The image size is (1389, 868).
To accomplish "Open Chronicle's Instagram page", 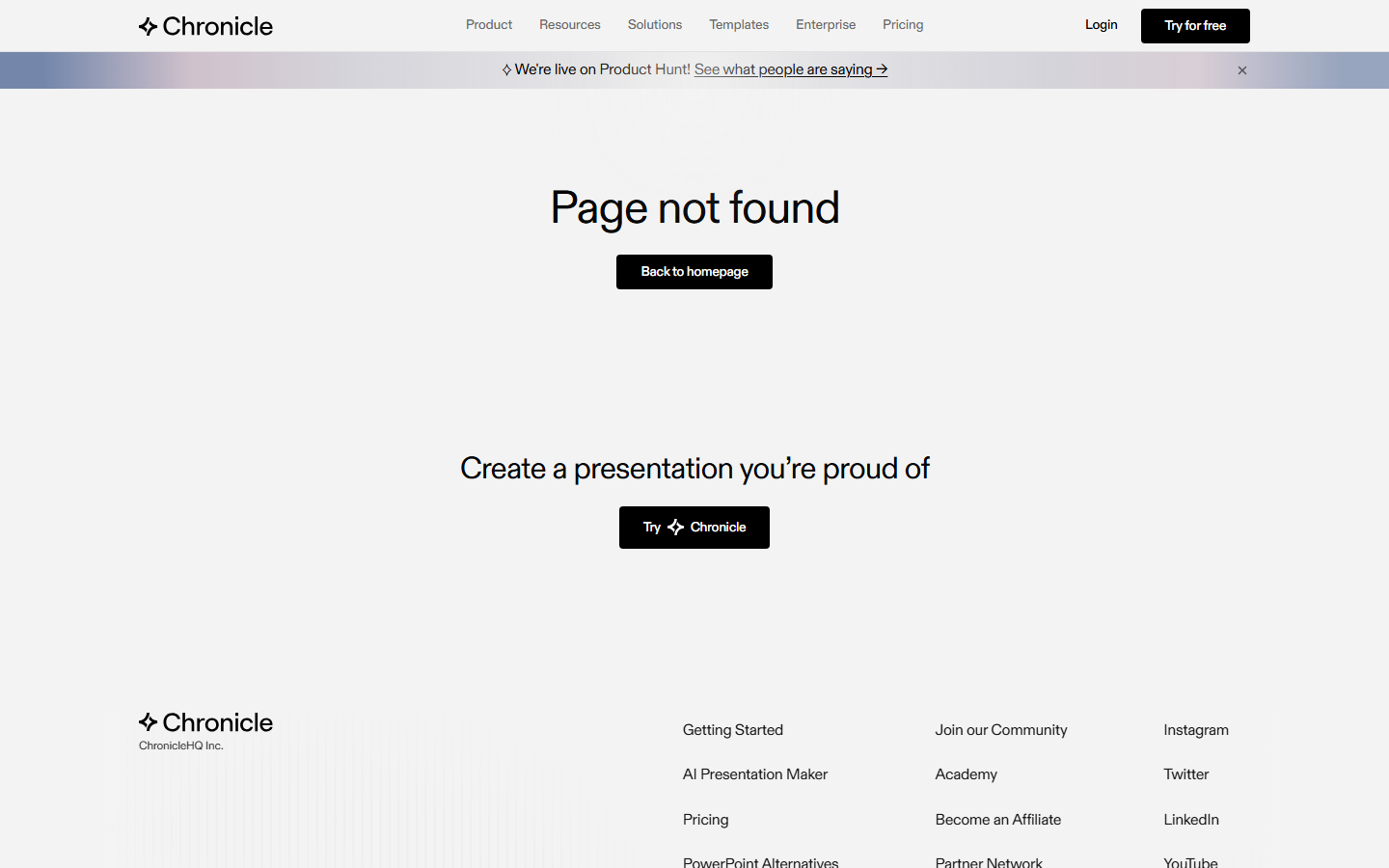I will (x=1196, y=730).
